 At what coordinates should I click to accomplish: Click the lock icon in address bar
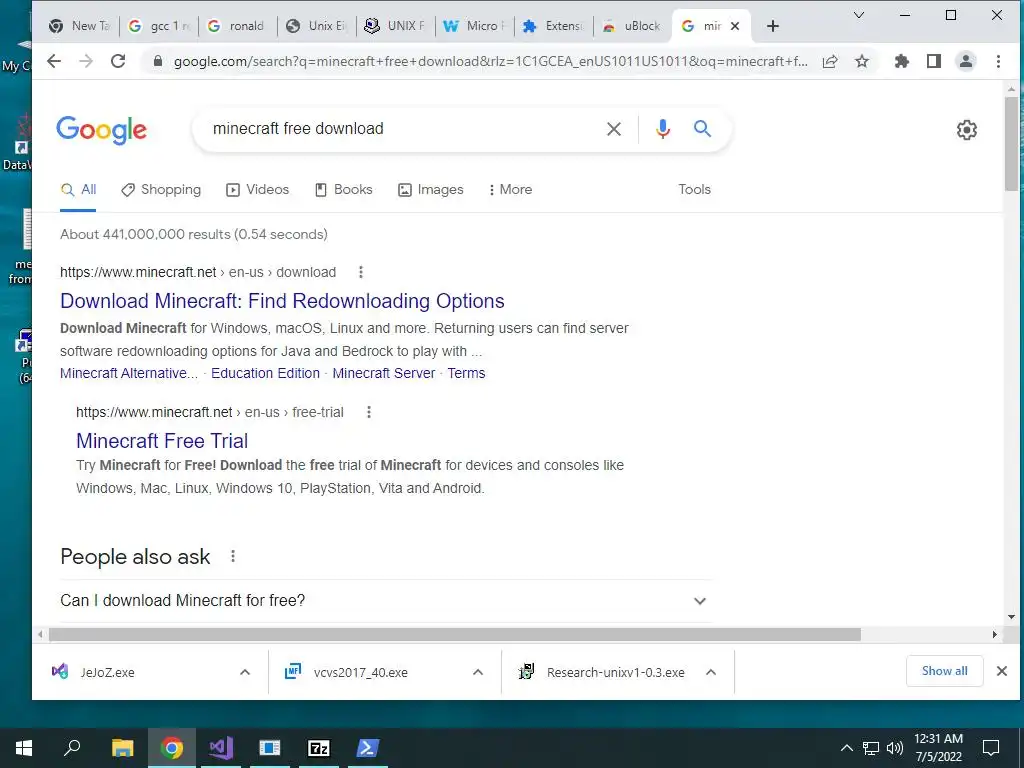click(x=157, y=61)
